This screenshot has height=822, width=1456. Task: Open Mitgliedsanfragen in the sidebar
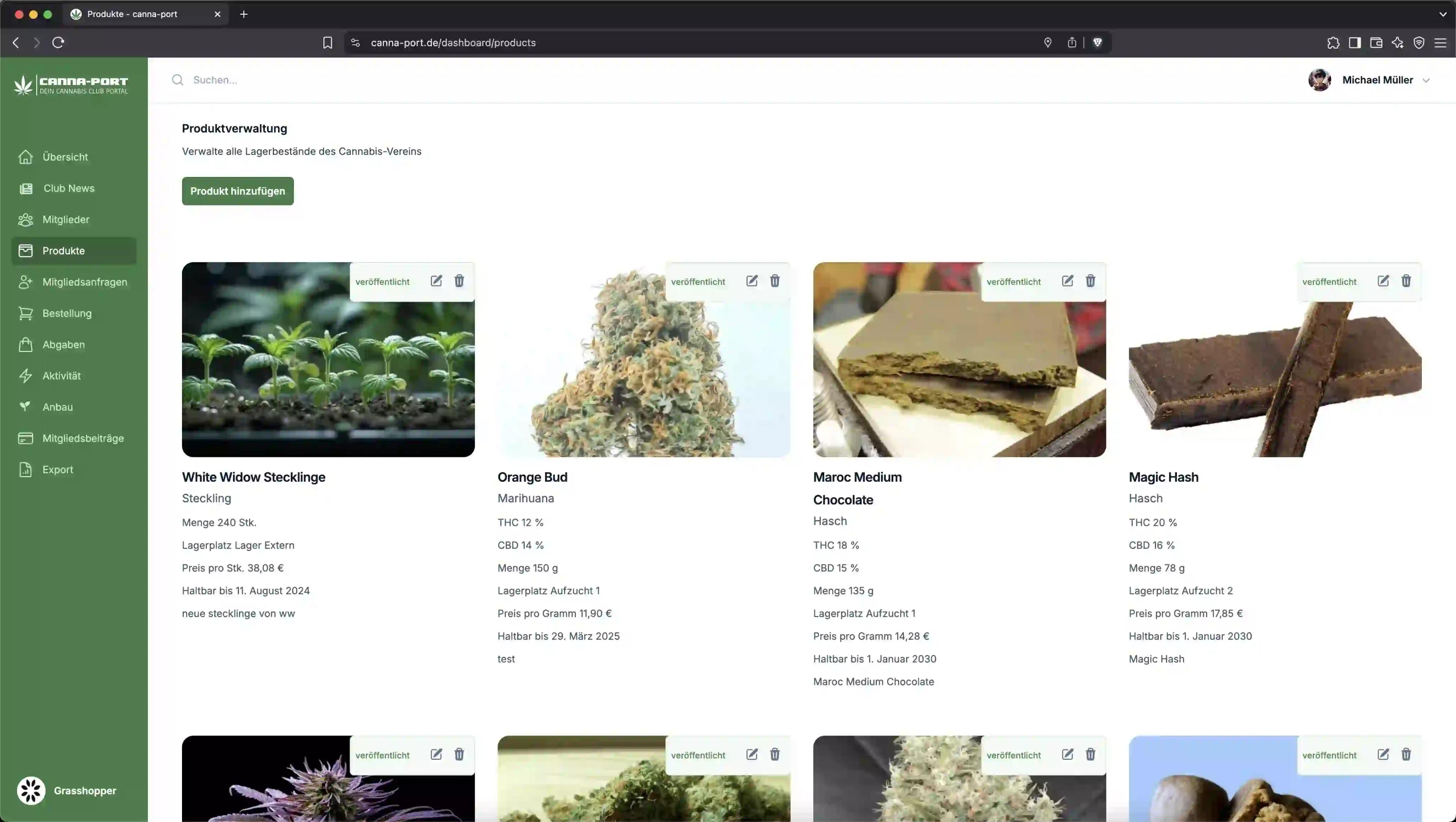pyautogui.click(x=74, y=282)
